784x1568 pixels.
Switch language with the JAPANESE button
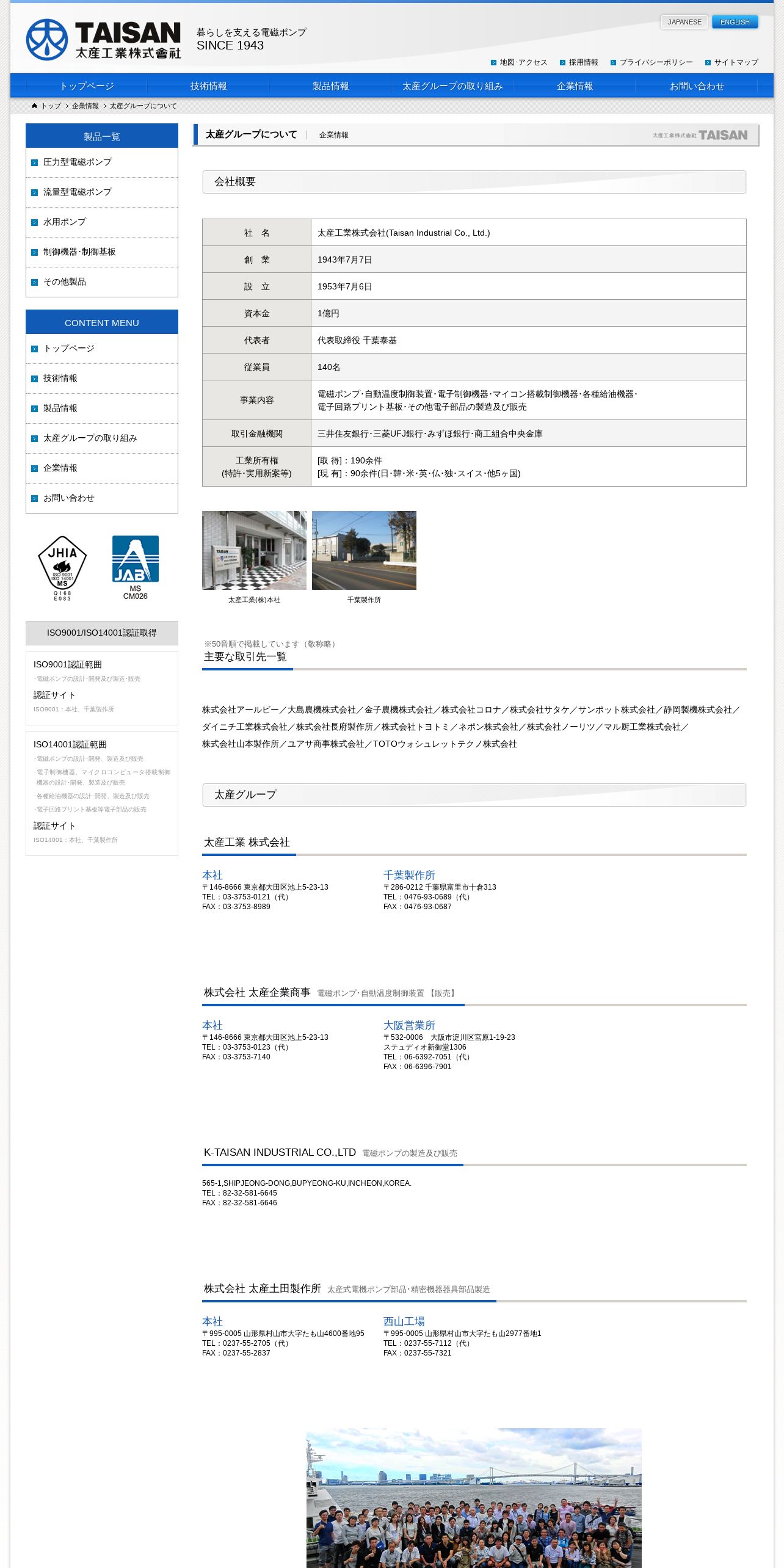[684, 22]
